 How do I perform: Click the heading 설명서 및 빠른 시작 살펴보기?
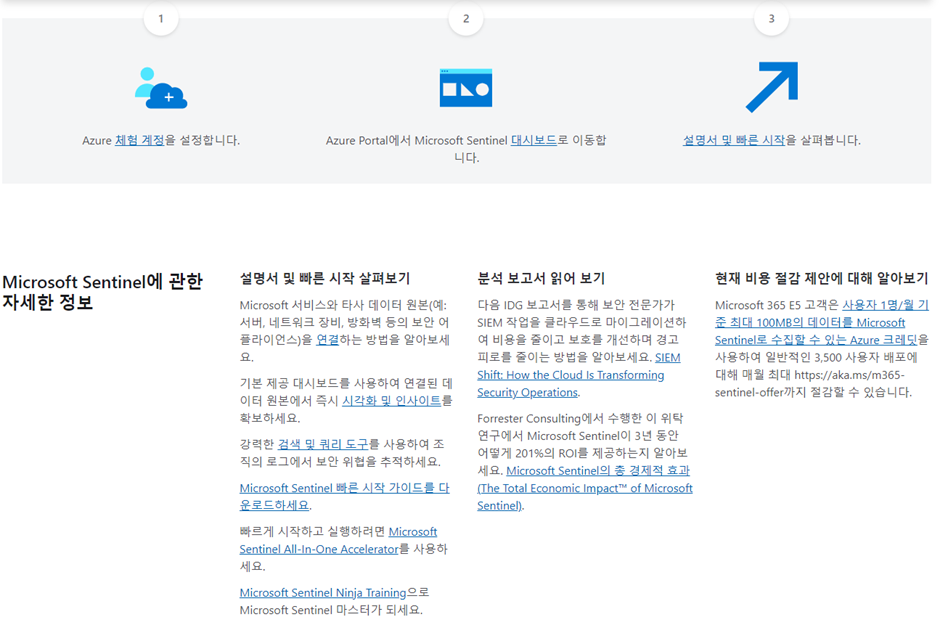[324, 278]
